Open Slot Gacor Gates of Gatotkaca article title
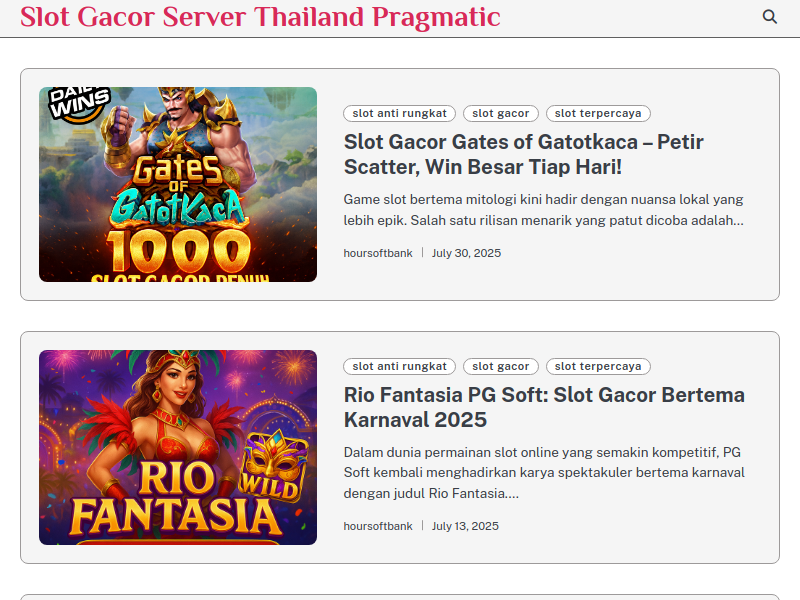 tap(523, 154)
